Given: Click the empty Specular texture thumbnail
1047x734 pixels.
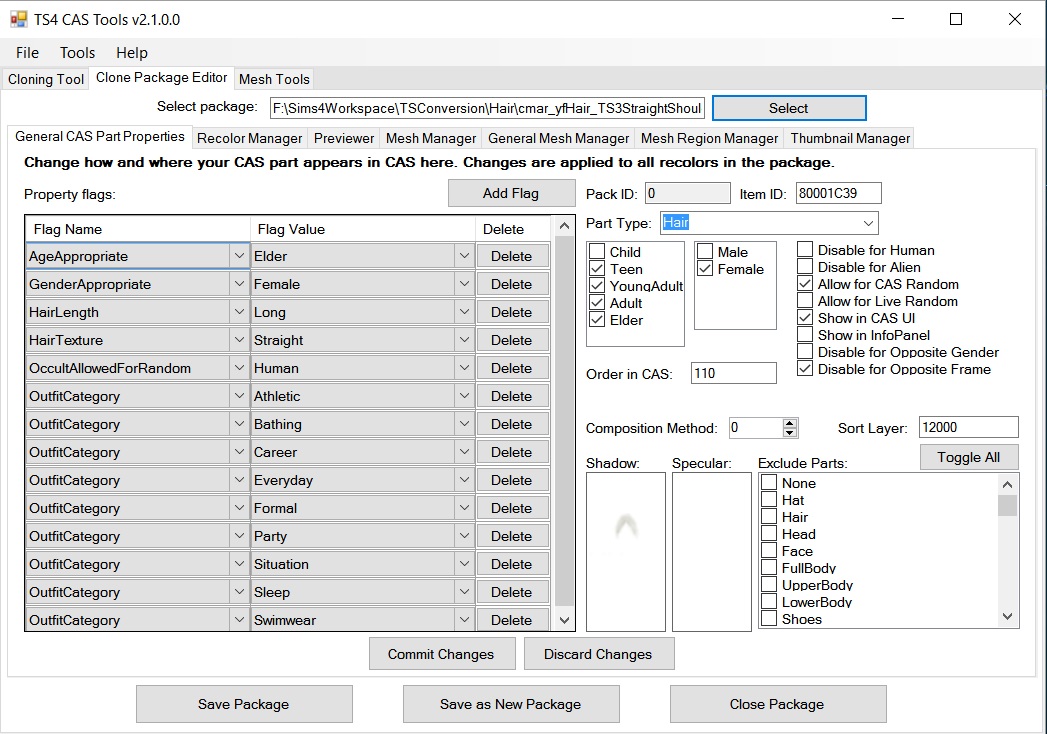Looking at the screenshot, I should coord(711,551).
